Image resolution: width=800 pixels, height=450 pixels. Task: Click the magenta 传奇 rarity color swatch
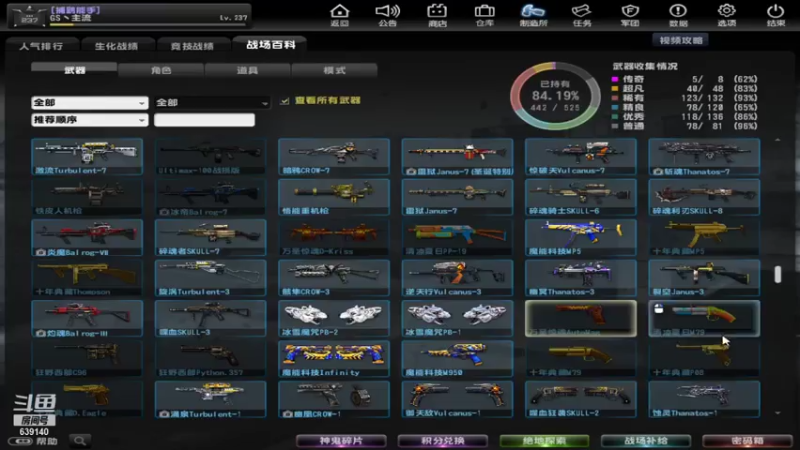(x=615, y=79)
